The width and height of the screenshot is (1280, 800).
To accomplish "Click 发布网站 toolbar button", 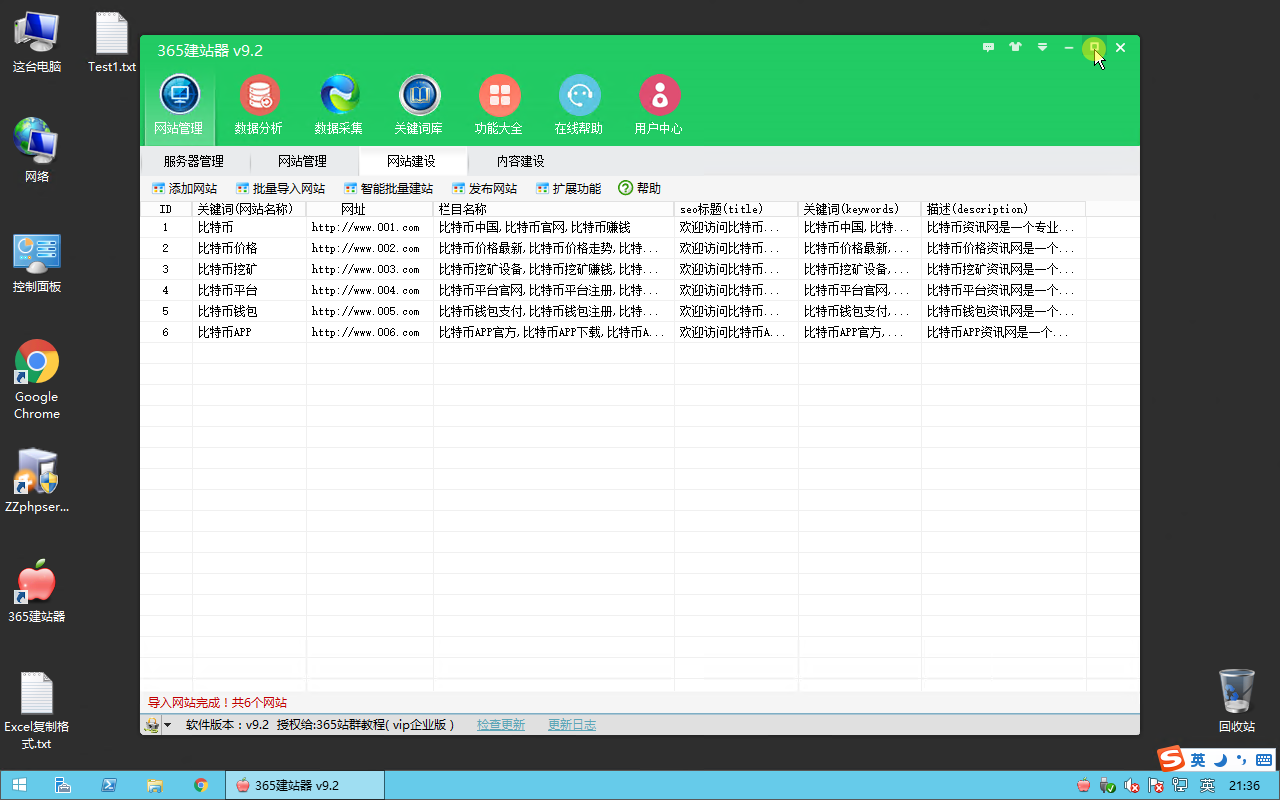I will pos(484,188).
